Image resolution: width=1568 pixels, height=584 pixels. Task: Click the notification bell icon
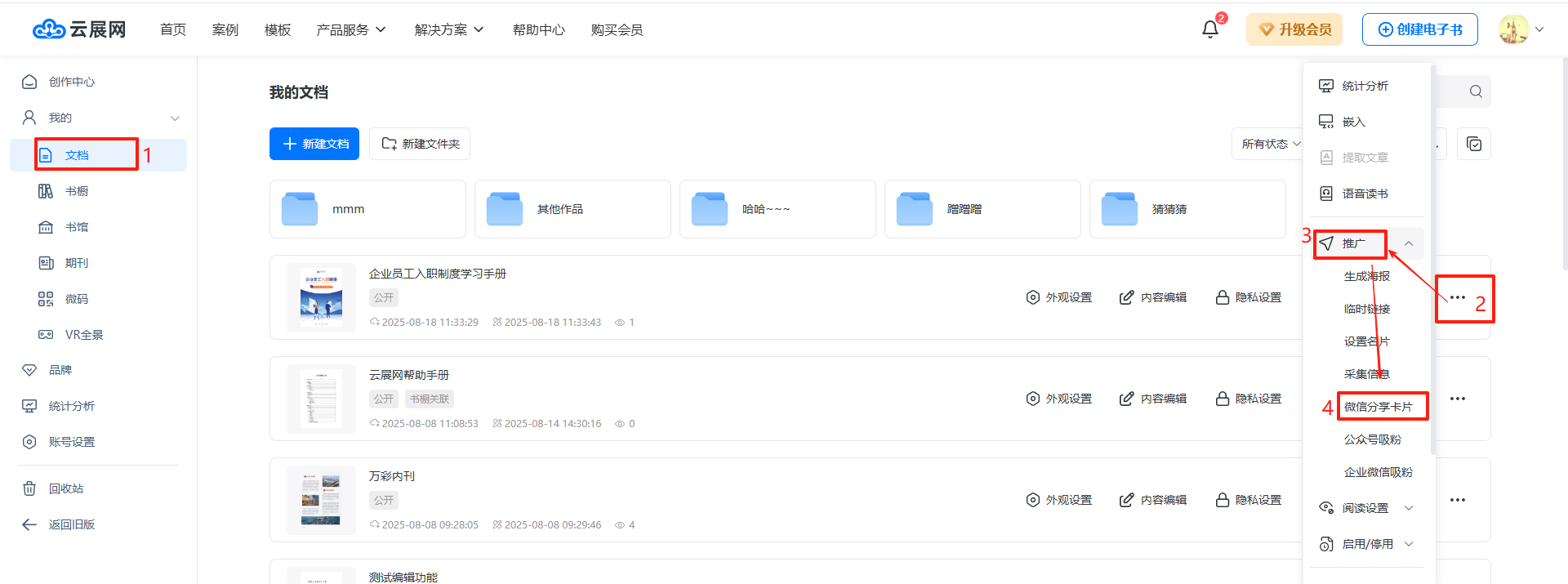1209,29
